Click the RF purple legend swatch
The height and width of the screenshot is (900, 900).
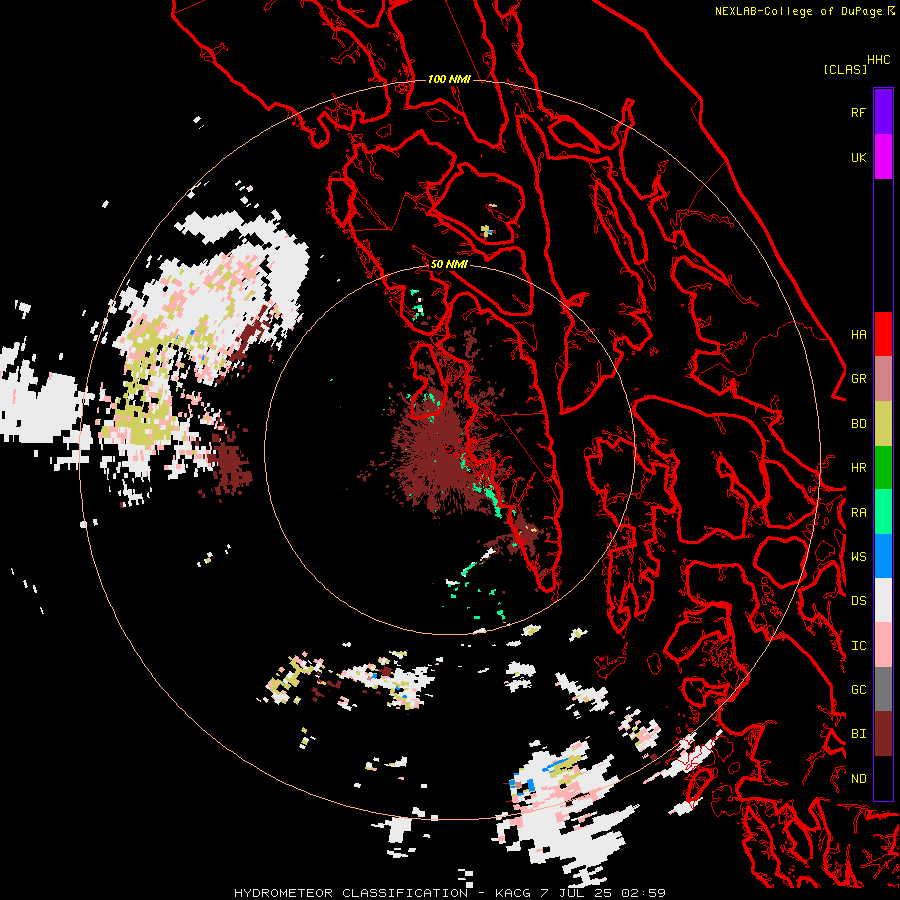883,112
